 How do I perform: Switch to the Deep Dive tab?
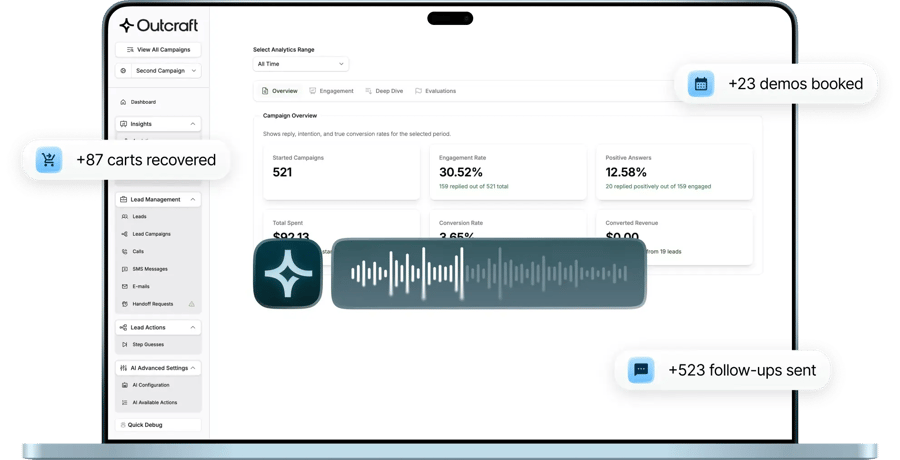384,91
